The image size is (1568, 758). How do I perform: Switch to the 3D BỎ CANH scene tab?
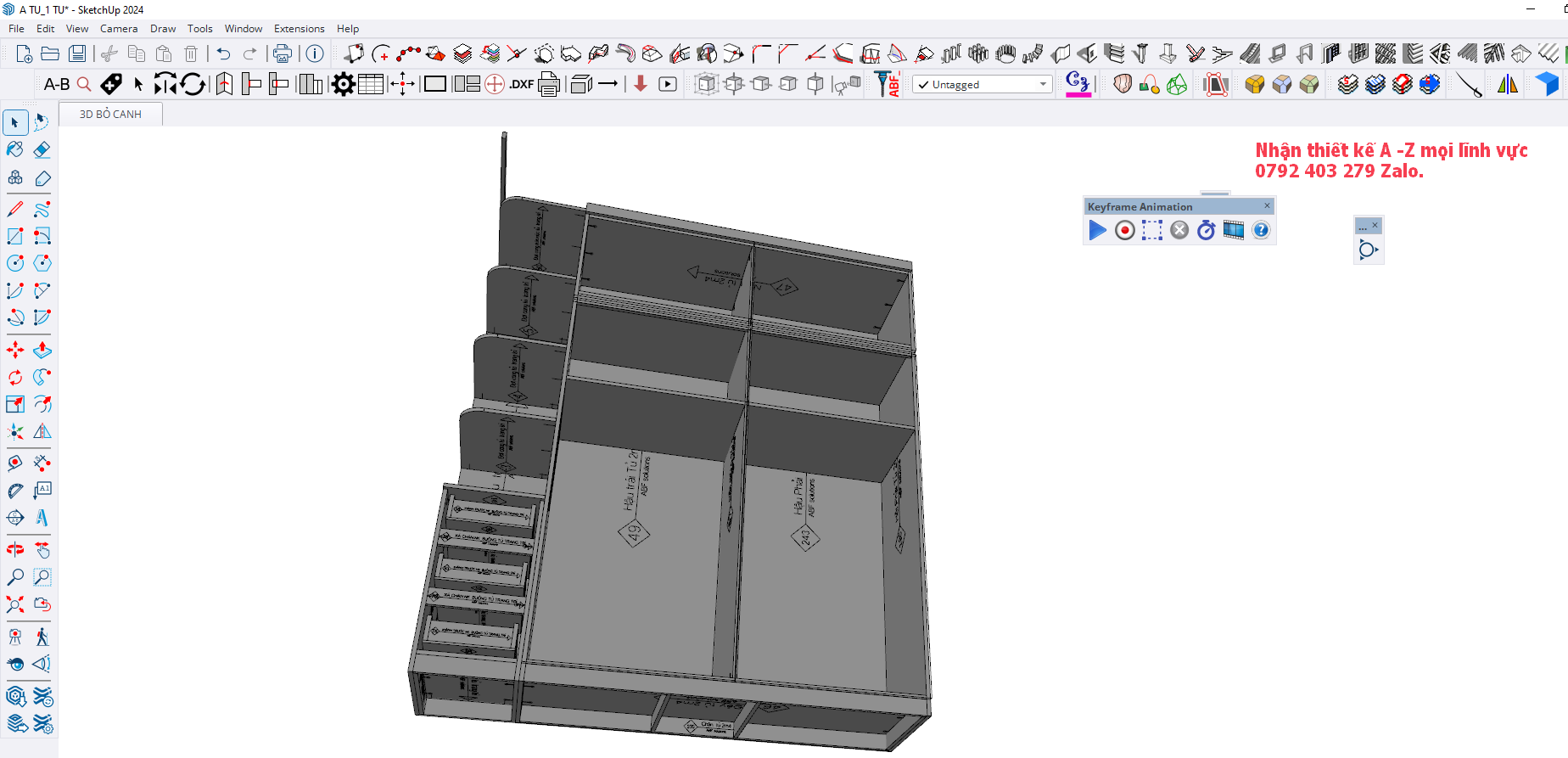coord(110,114)
